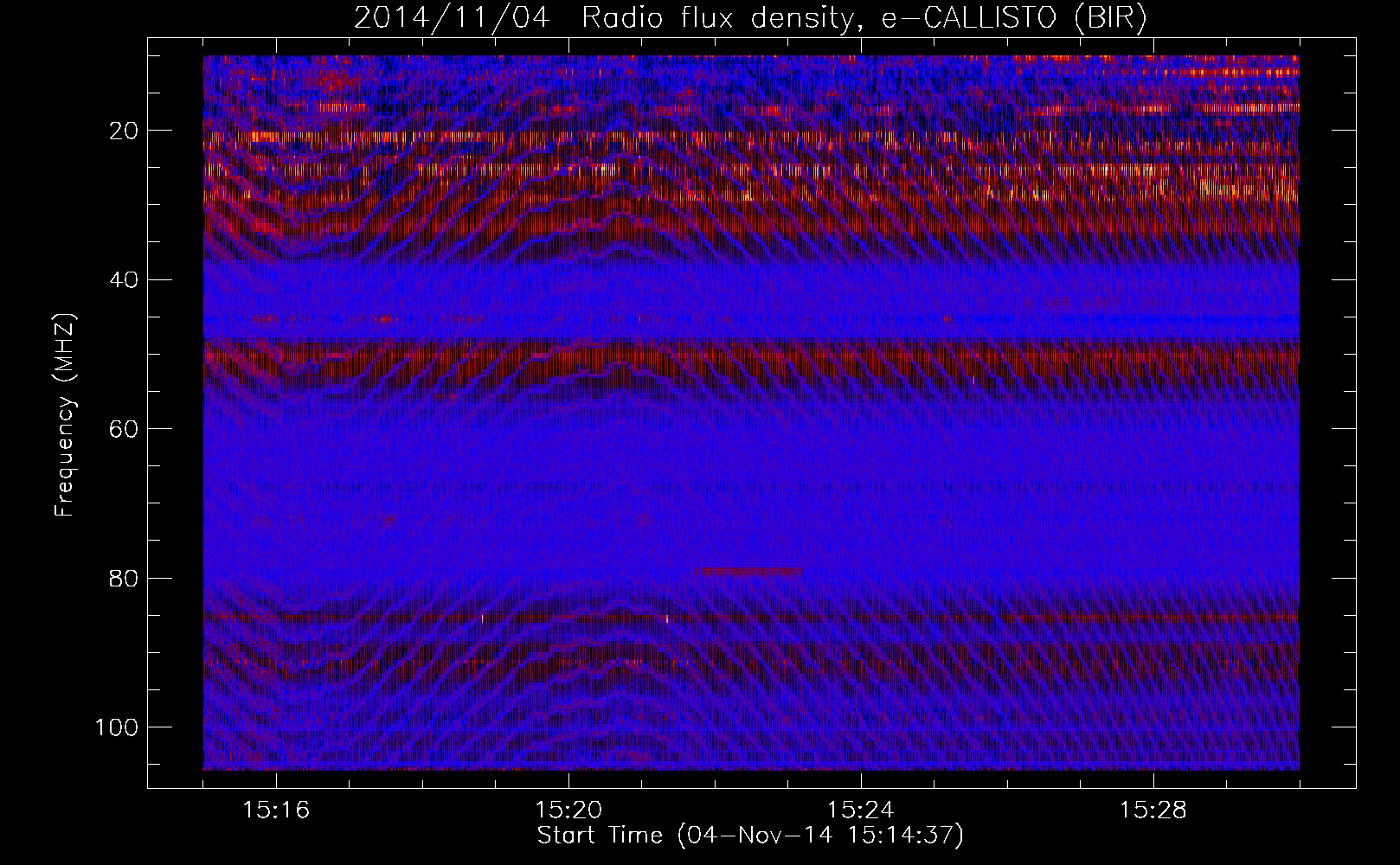Click the 15:20 time tick label

pos(568,811)
